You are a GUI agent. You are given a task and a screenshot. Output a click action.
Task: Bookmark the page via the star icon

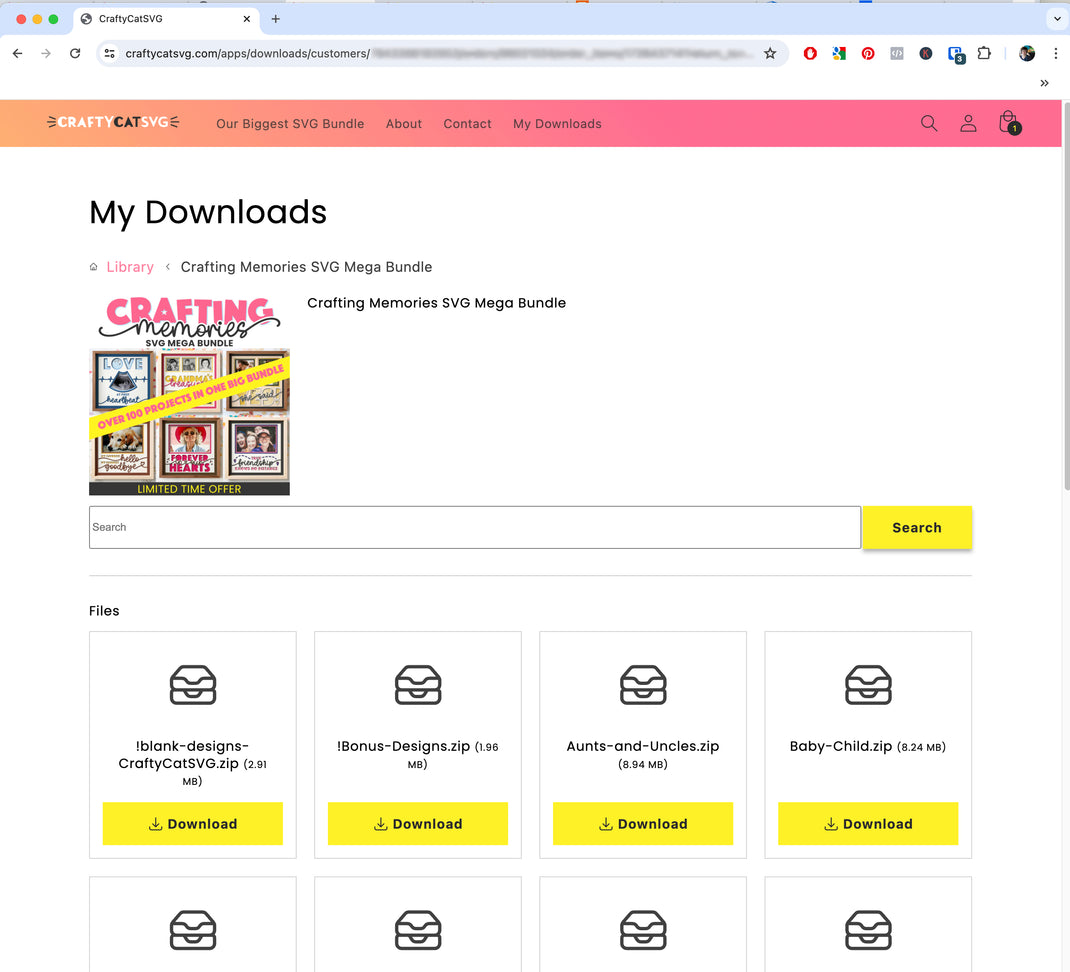770,53
